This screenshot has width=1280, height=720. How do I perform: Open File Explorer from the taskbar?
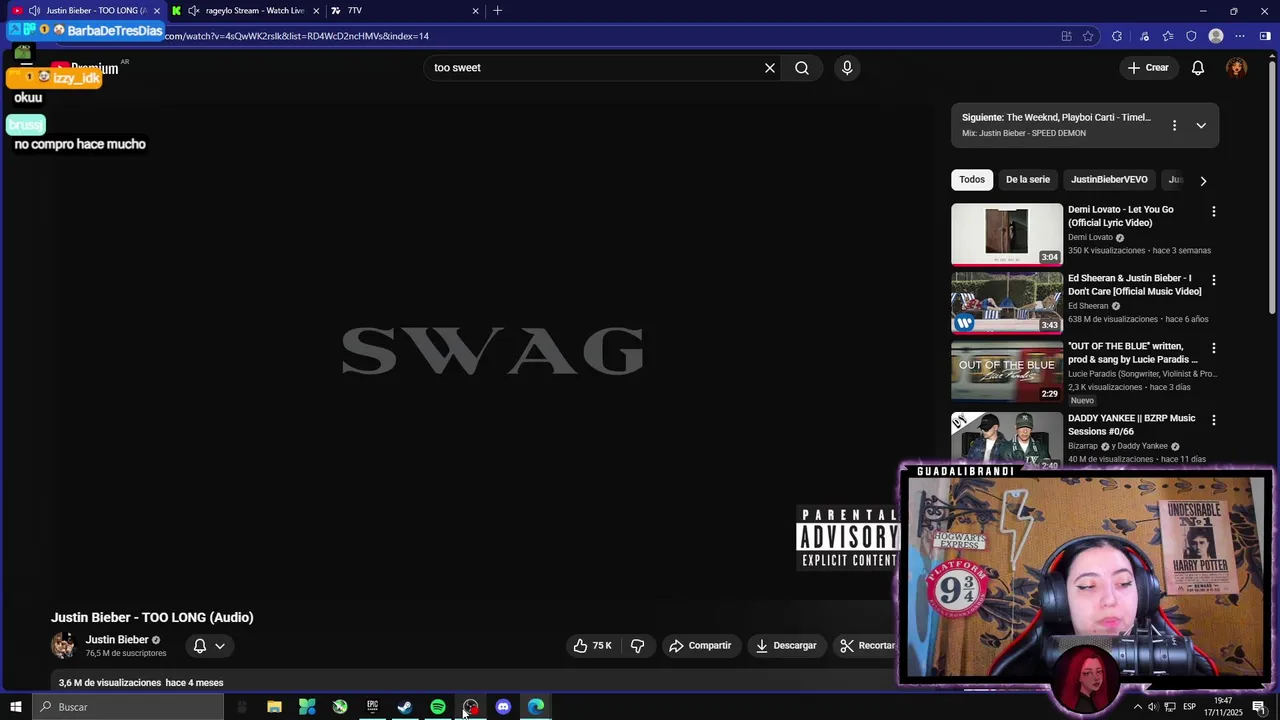pos(274,707)
